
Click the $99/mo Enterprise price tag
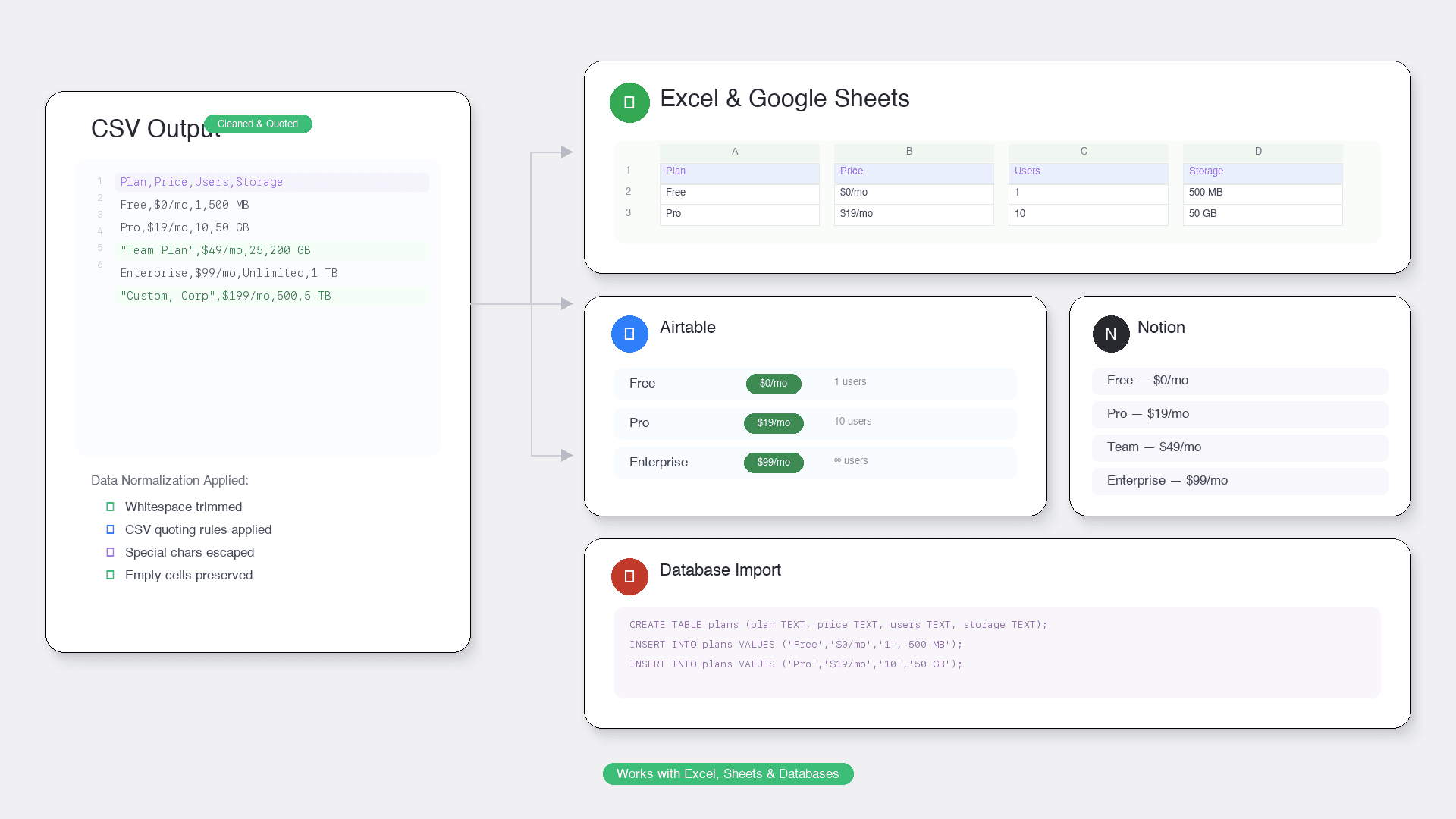pos(773,462)
